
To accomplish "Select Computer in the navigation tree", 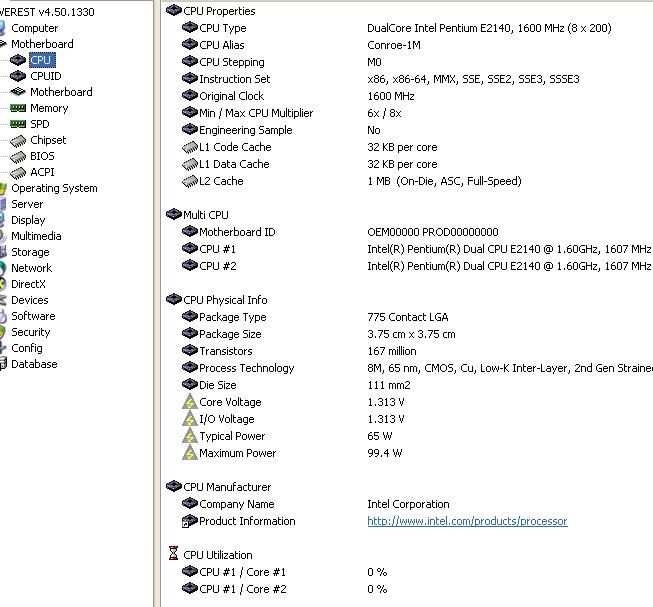I will pyautogui.click(x=35, y=28).
